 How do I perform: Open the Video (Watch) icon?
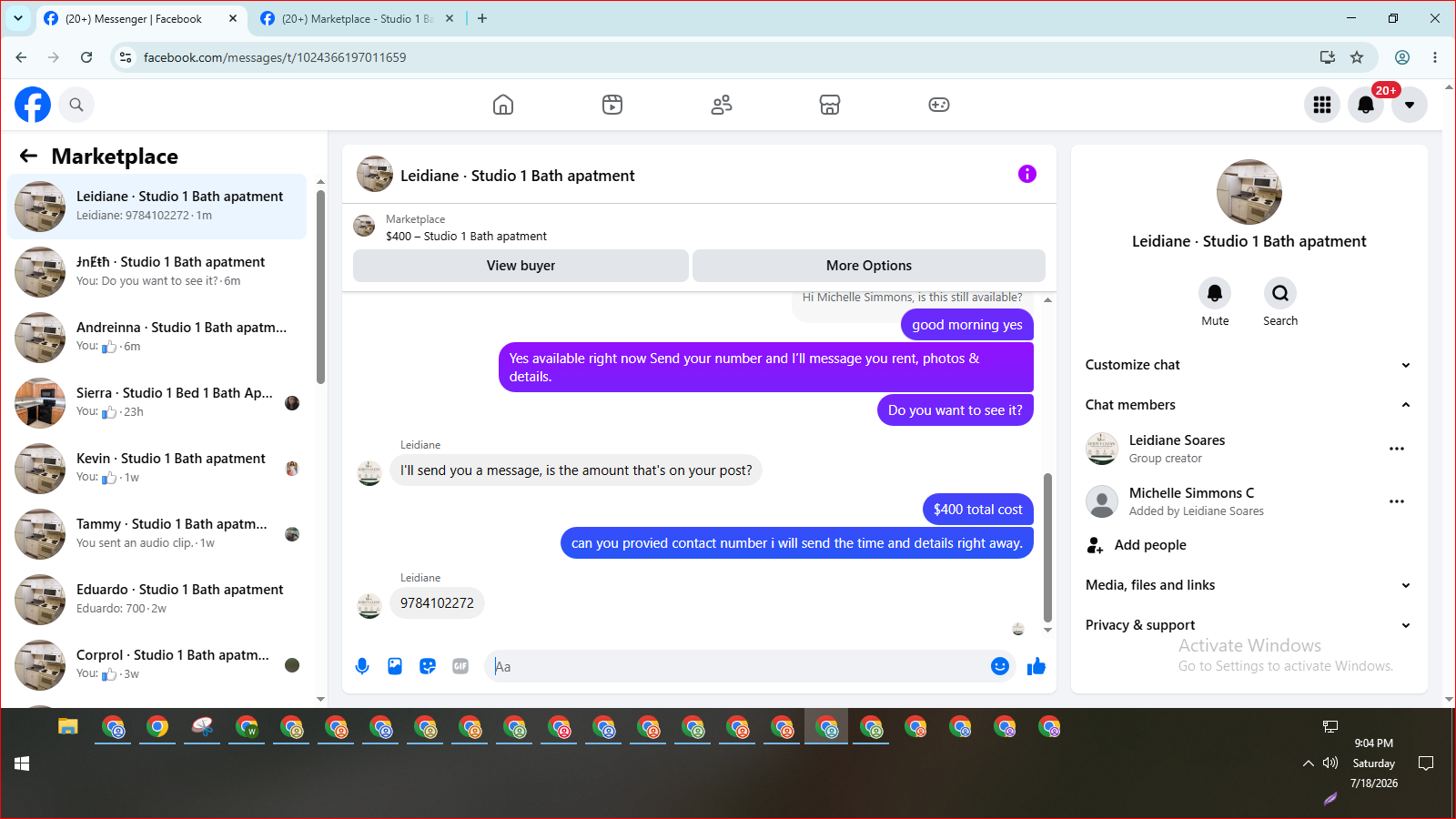point(612,105)
